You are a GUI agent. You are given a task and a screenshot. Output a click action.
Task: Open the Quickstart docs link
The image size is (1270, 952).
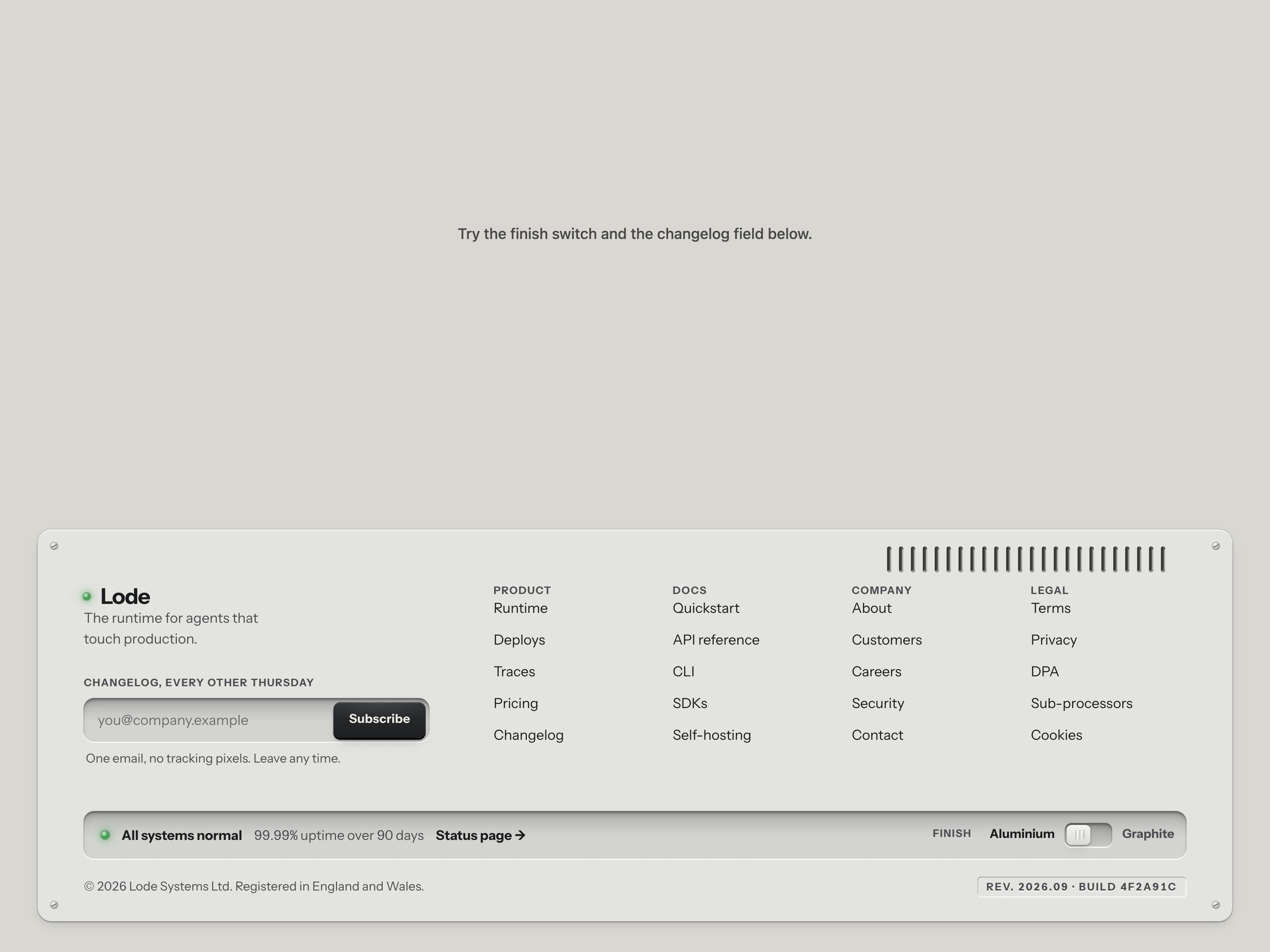coord(706,608)
